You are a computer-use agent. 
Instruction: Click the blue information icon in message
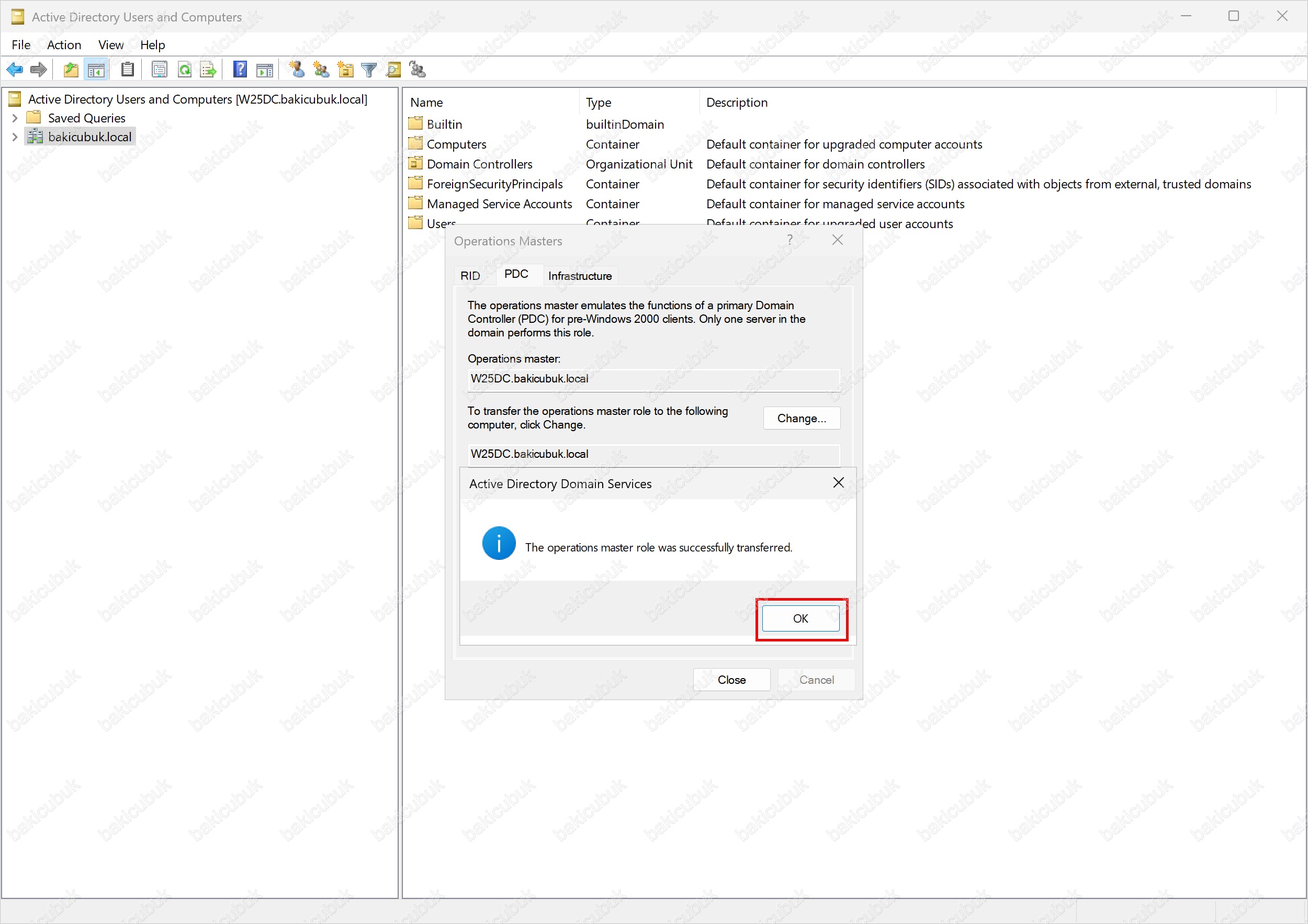coord(499,543)
